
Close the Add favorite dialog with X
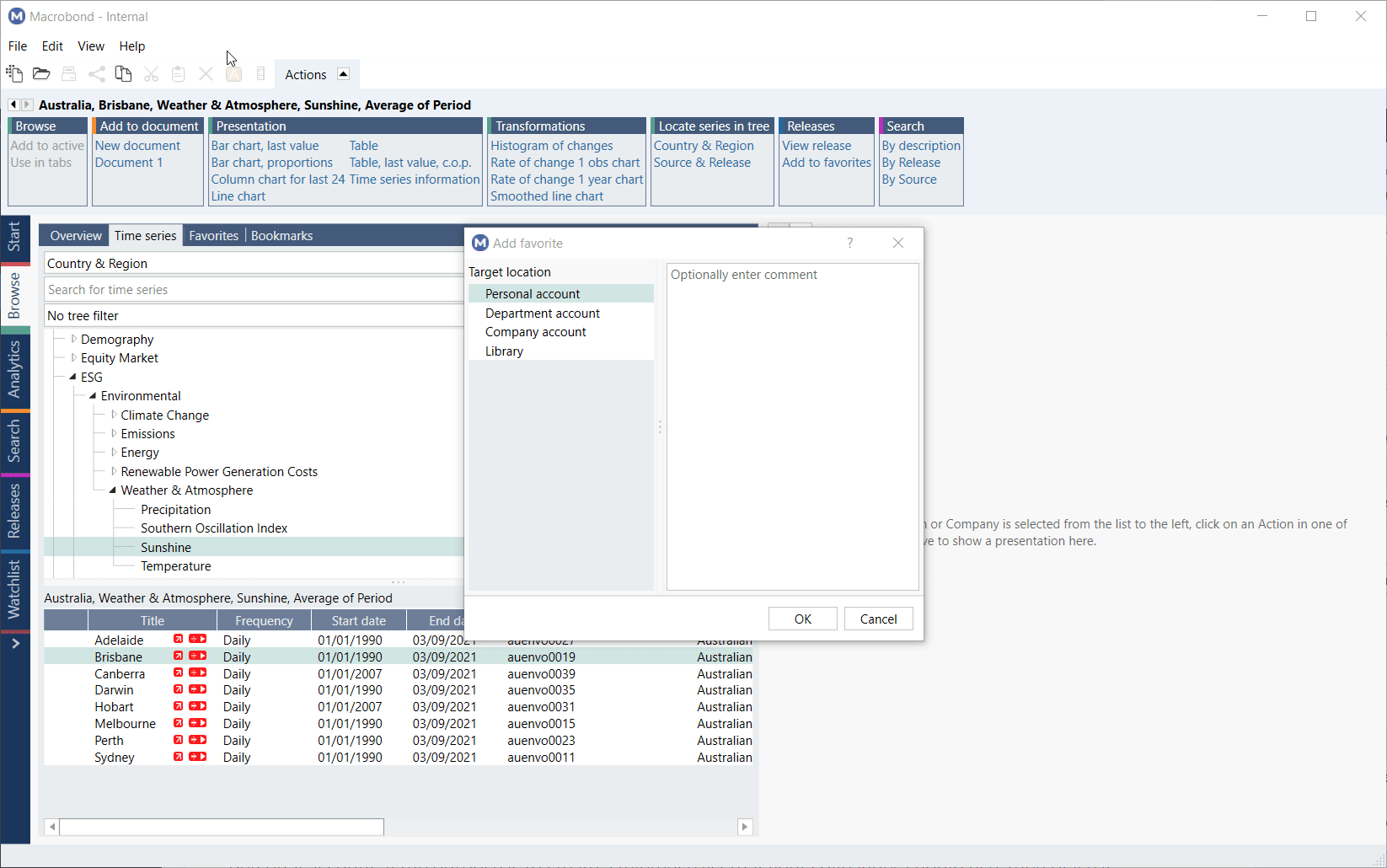click(898, 243)
